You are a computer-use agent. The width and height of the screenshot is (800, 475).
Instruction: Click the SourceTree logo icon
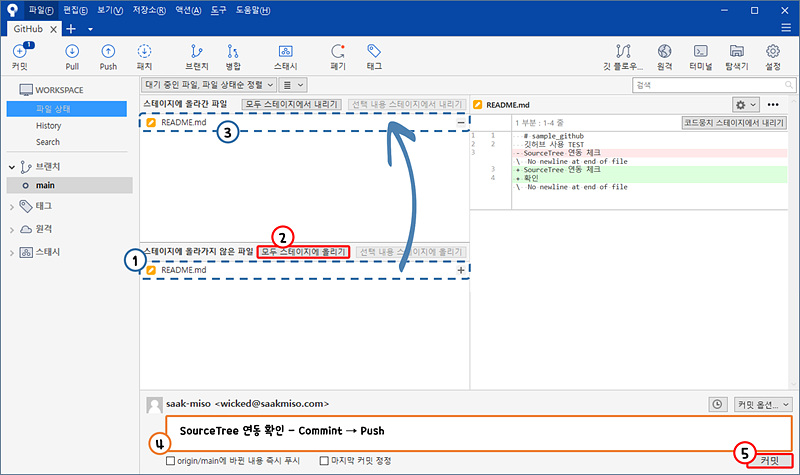[12, 10]
